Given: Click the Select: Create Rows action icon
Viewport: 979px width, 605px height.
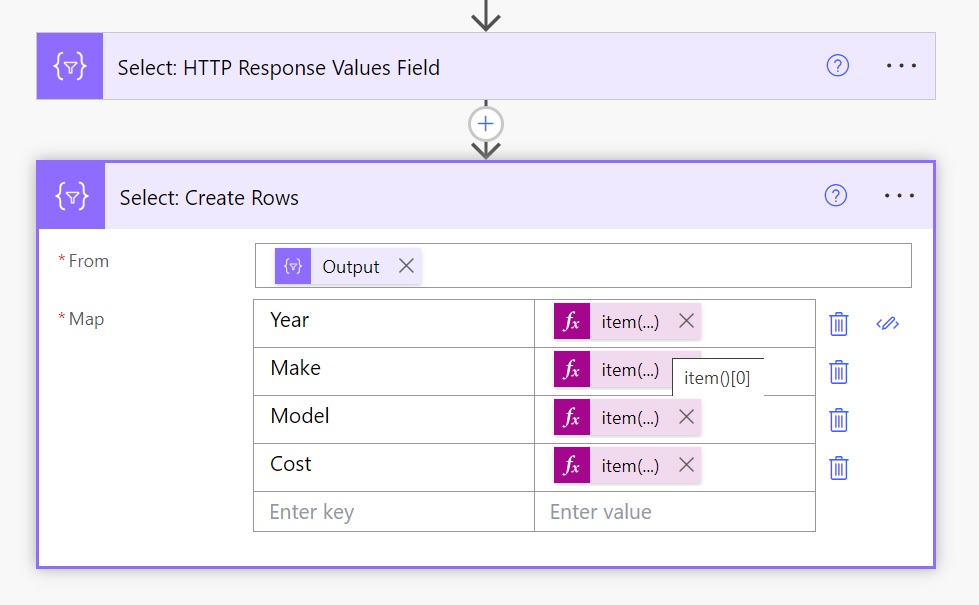Looking at the screenshot, I should coord(71,195).
